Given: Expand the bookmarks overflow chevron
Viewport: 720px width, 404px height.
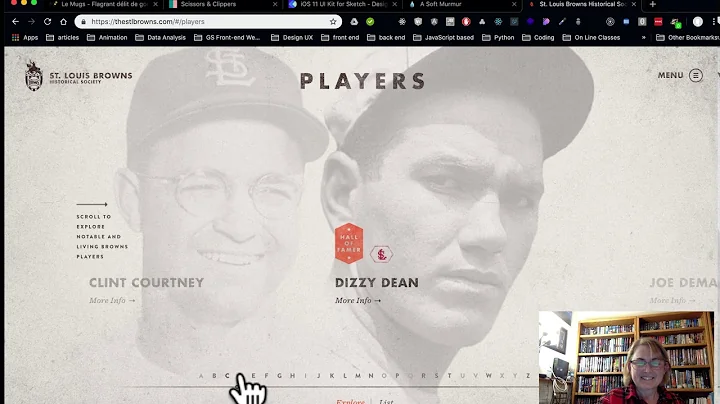Looking at the screenshot, I should [x=643, y=38].
